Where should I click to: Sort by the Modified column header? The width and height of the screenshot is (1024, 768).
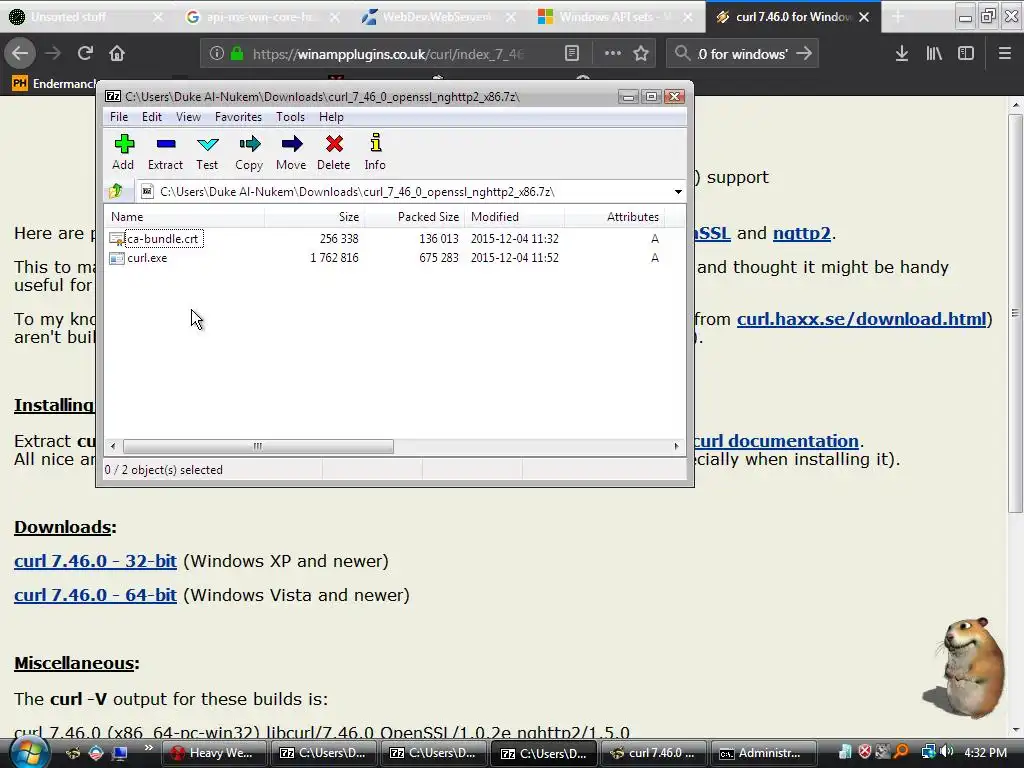pyautogui.click(x=515, y=217)
